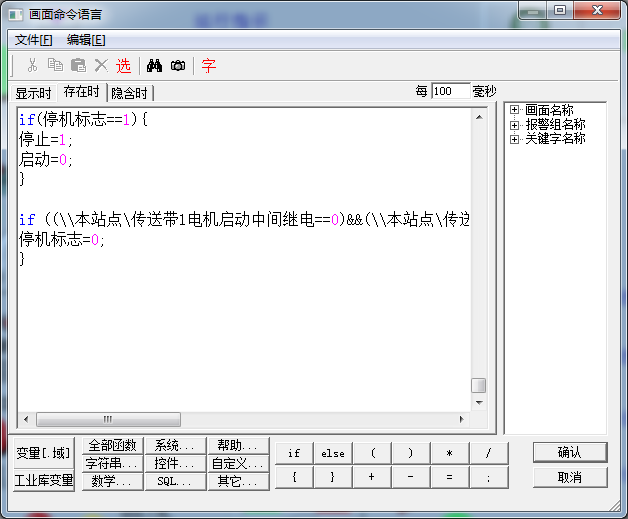Open the 系统... functions
The image size is (628, 519).
point(175,445)
